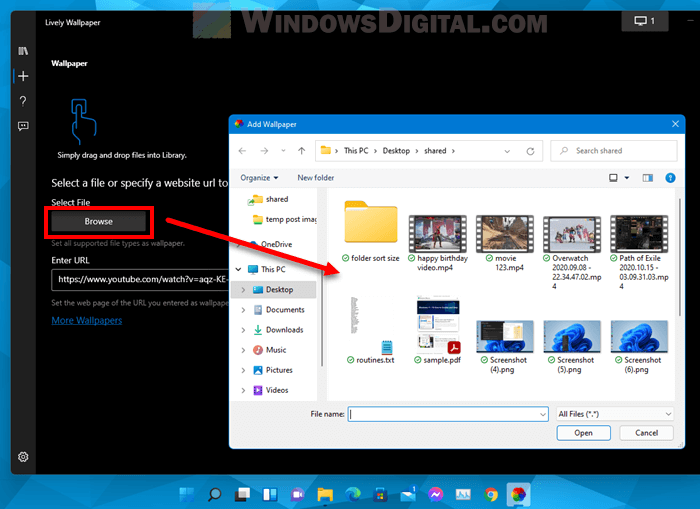Go forward in Add Wallpaper dialog
Screen dimensions: 700x509
(x=264, y=151)
